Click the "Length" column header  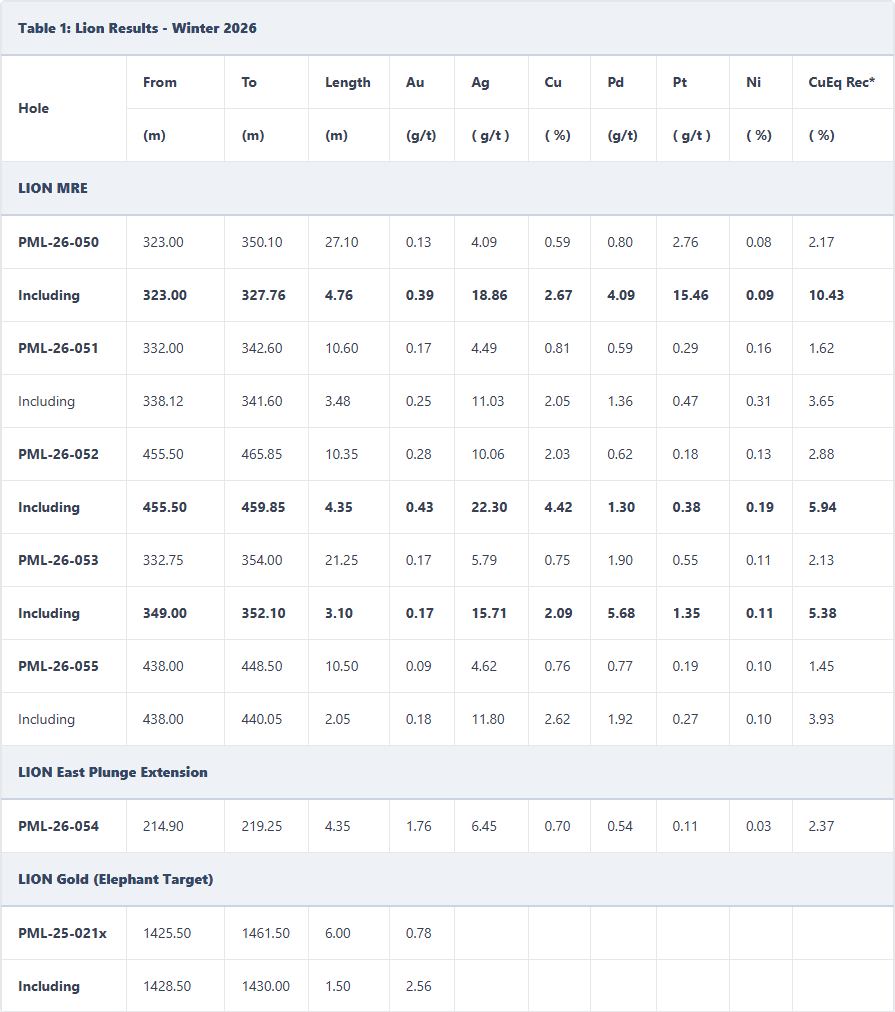click(x=347, y=82)
